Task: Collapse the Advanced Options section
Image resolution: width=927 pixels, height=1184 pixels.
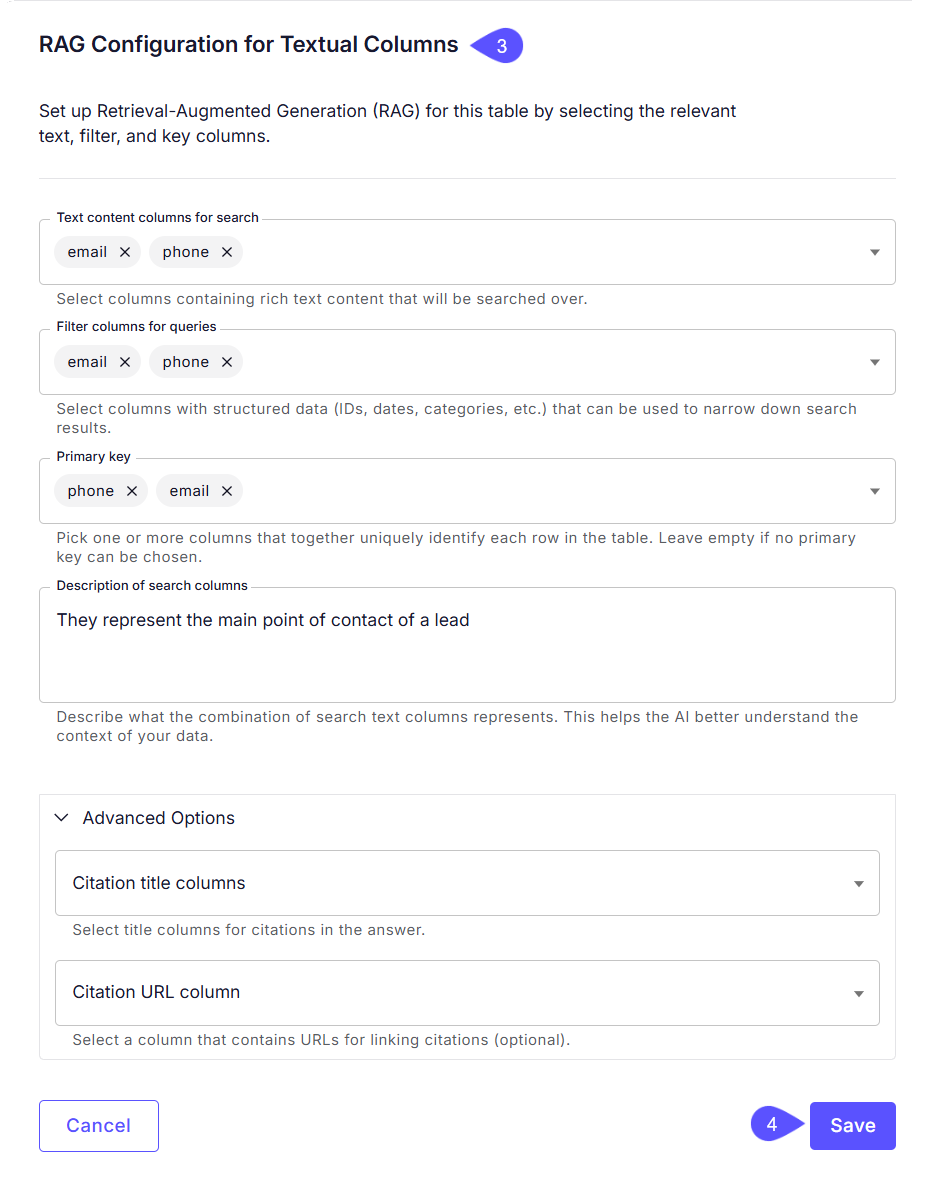Action: point(61,817)
